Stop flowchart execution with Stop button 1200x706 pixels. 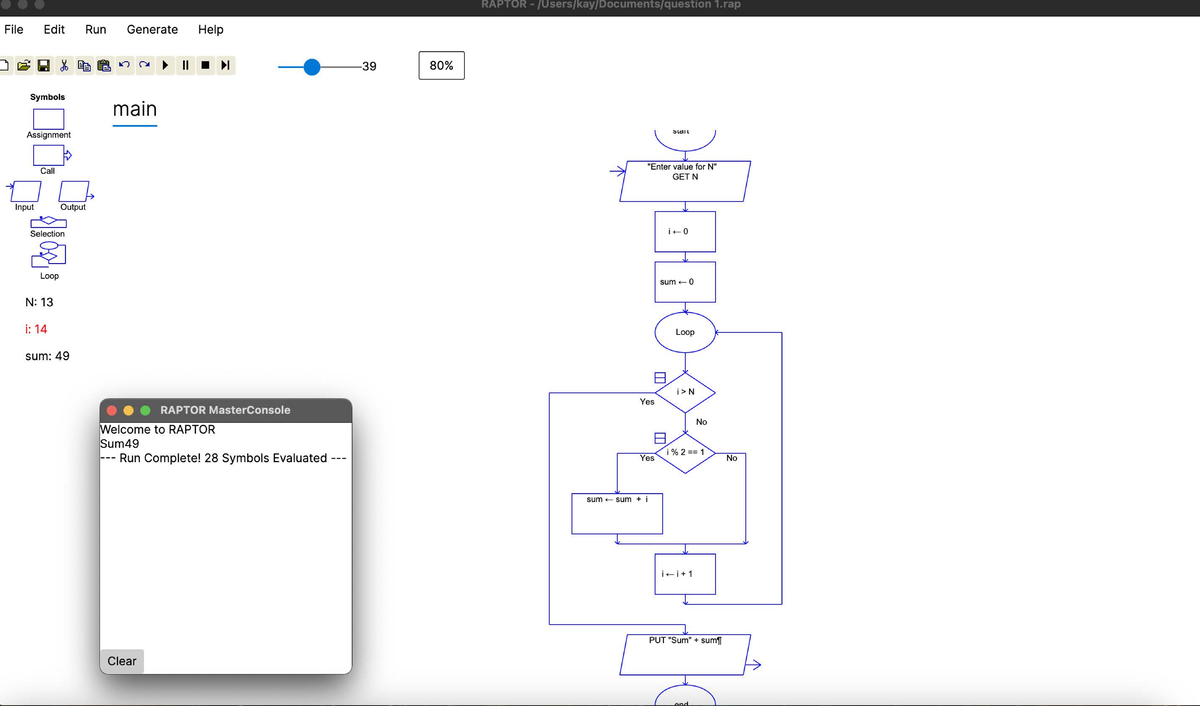pos(206,67)
